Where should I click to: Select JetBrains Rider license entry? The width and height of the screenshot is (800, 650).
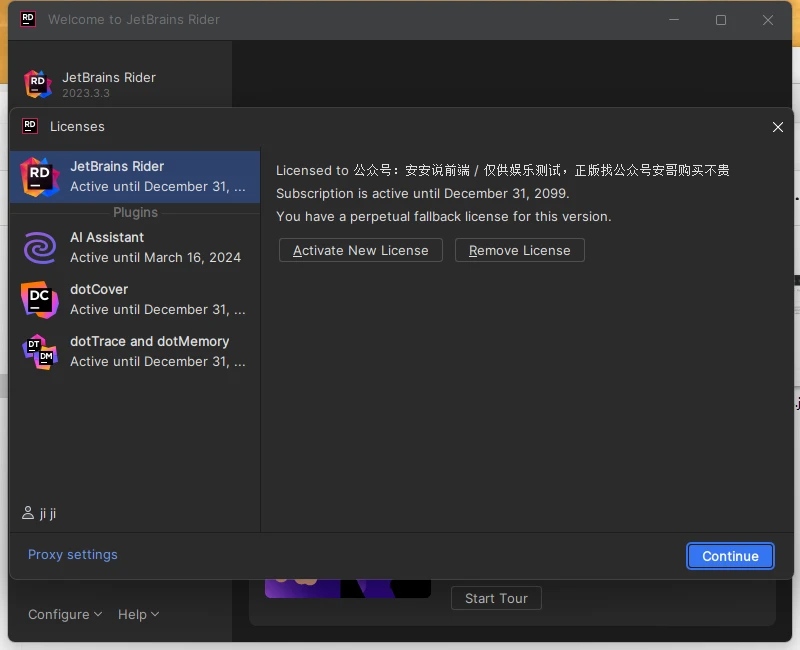pyautogui.click(x=135, y=177)
